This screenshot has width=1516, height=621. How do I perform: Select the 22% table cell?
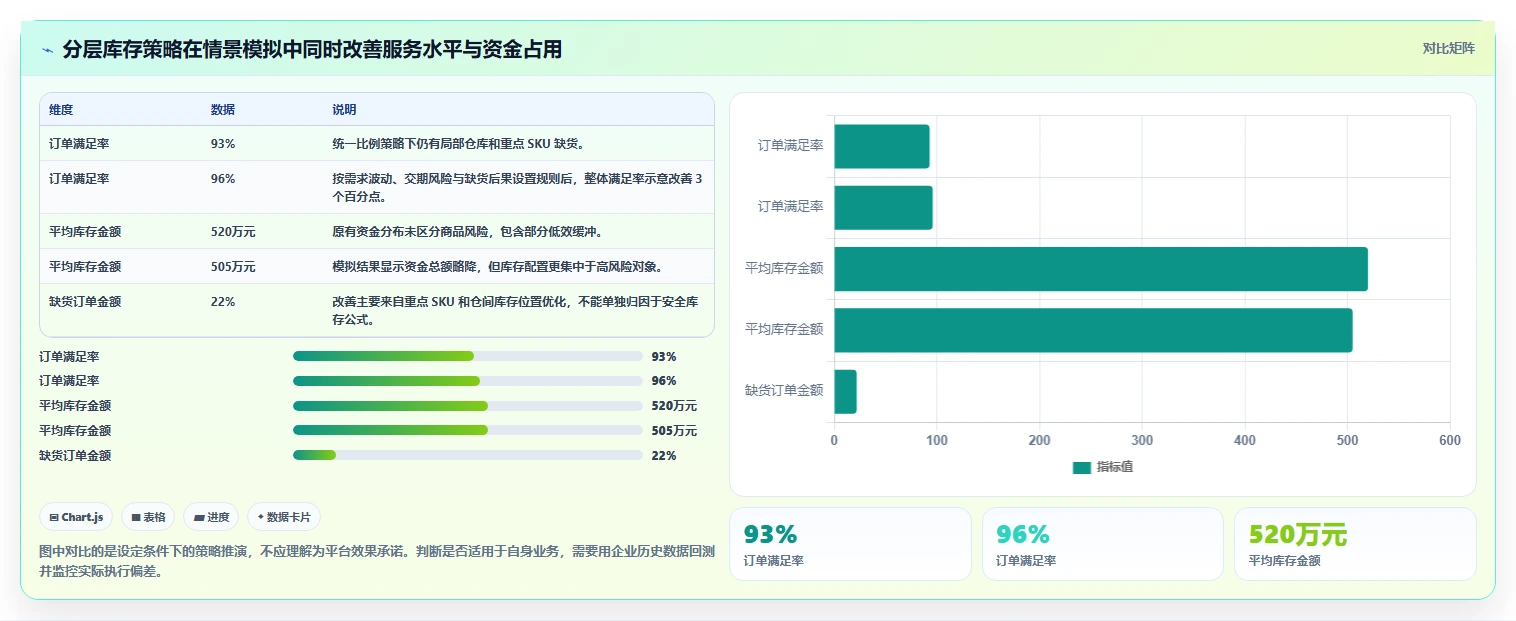click(223, 302)
